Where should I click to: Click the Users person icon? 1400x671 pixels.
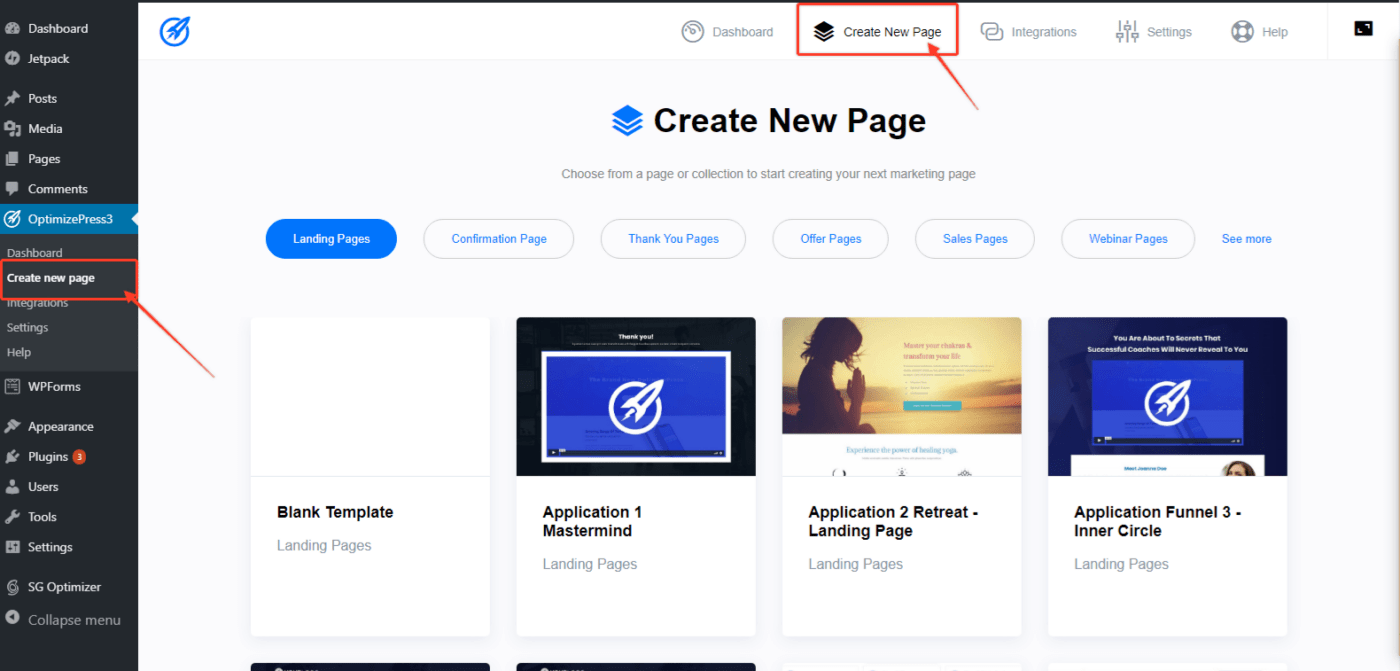click(12, 487)
